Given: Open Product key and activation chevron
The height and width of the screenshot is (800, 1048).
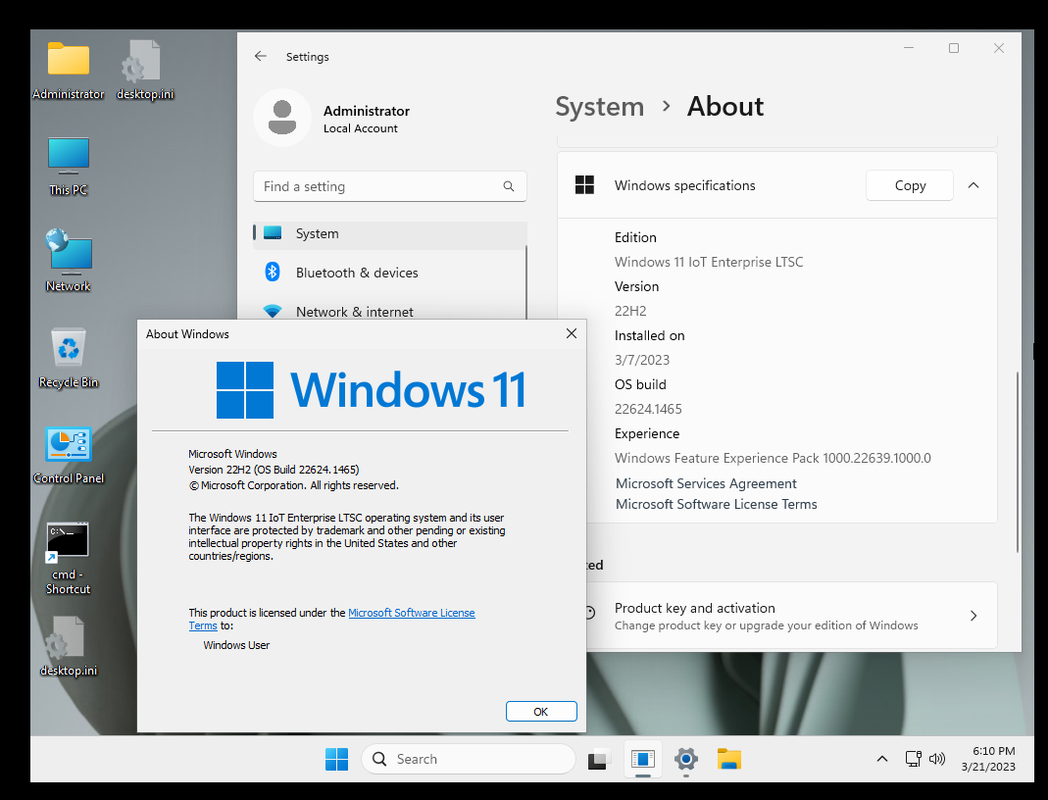Looking at the screenshot, I should [x=973, y=616].
